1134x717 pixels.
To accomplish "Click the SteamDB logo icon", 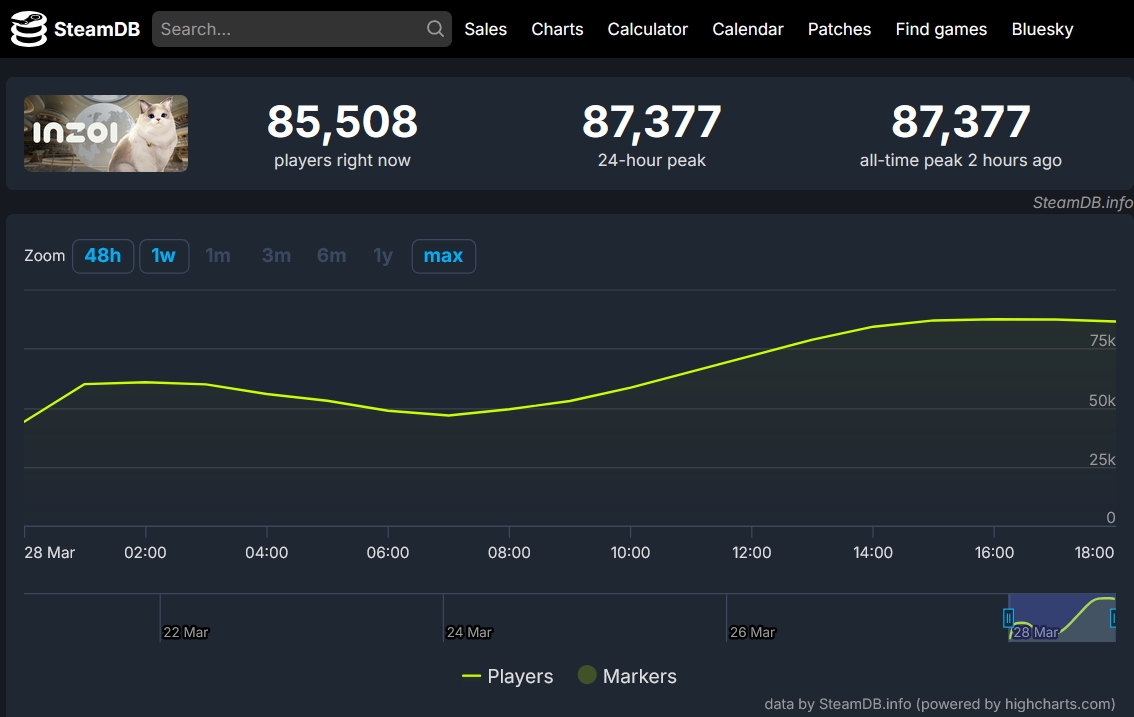I will click(29, 30).
